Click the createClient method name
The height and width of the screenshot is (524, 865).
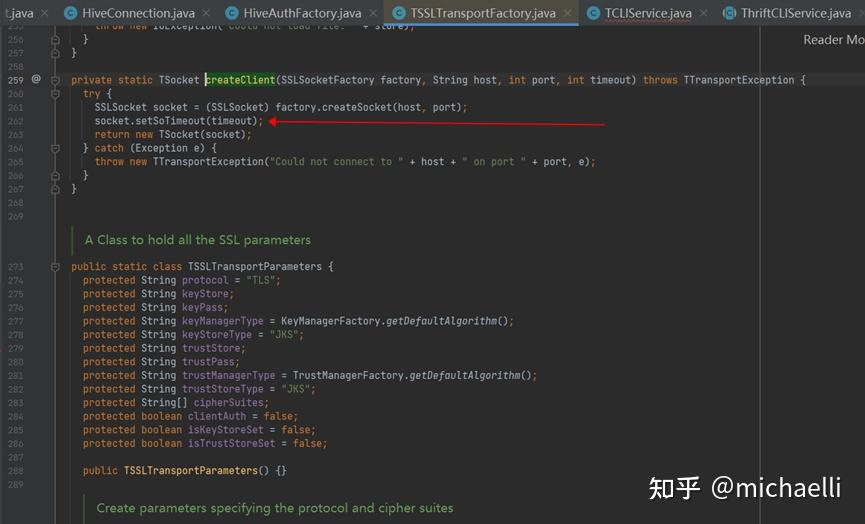click(240, 80)
